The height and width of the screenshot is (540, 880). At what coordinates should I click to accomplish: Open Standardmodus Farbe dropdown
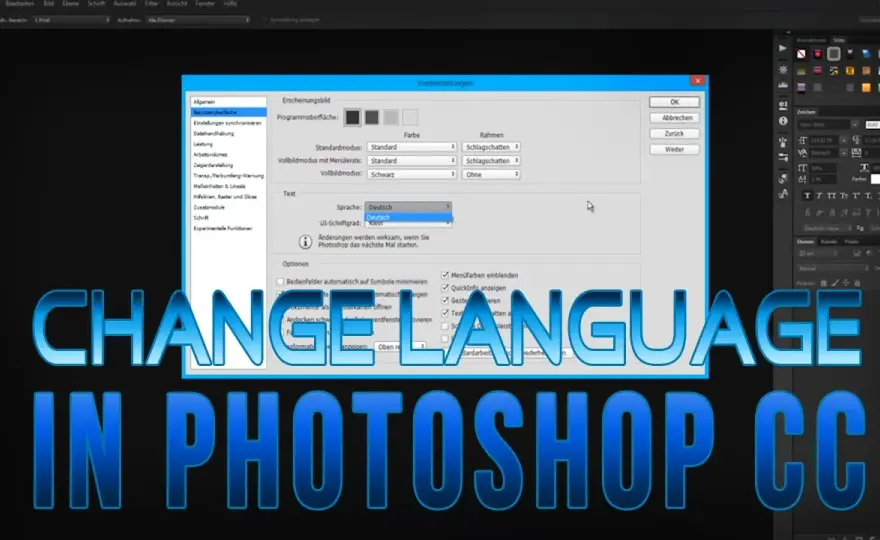point(411,147)
